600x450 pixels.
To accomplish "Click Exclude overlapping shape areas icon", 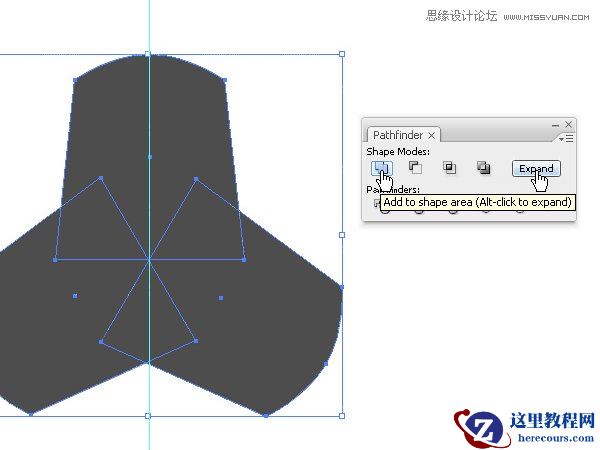I will pyautogui.click(x=484, y=168).
